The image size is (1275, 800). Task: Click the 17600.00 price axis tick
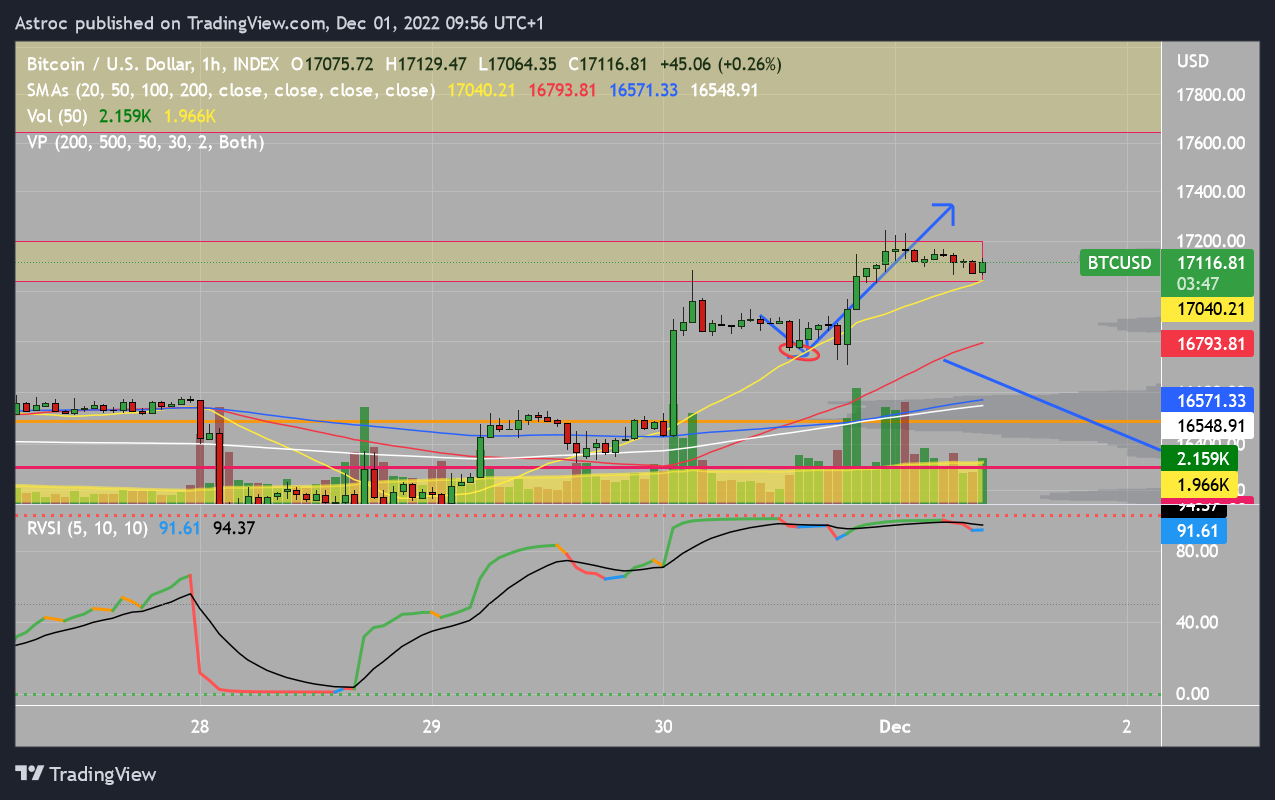click(x=1210, y=143)
